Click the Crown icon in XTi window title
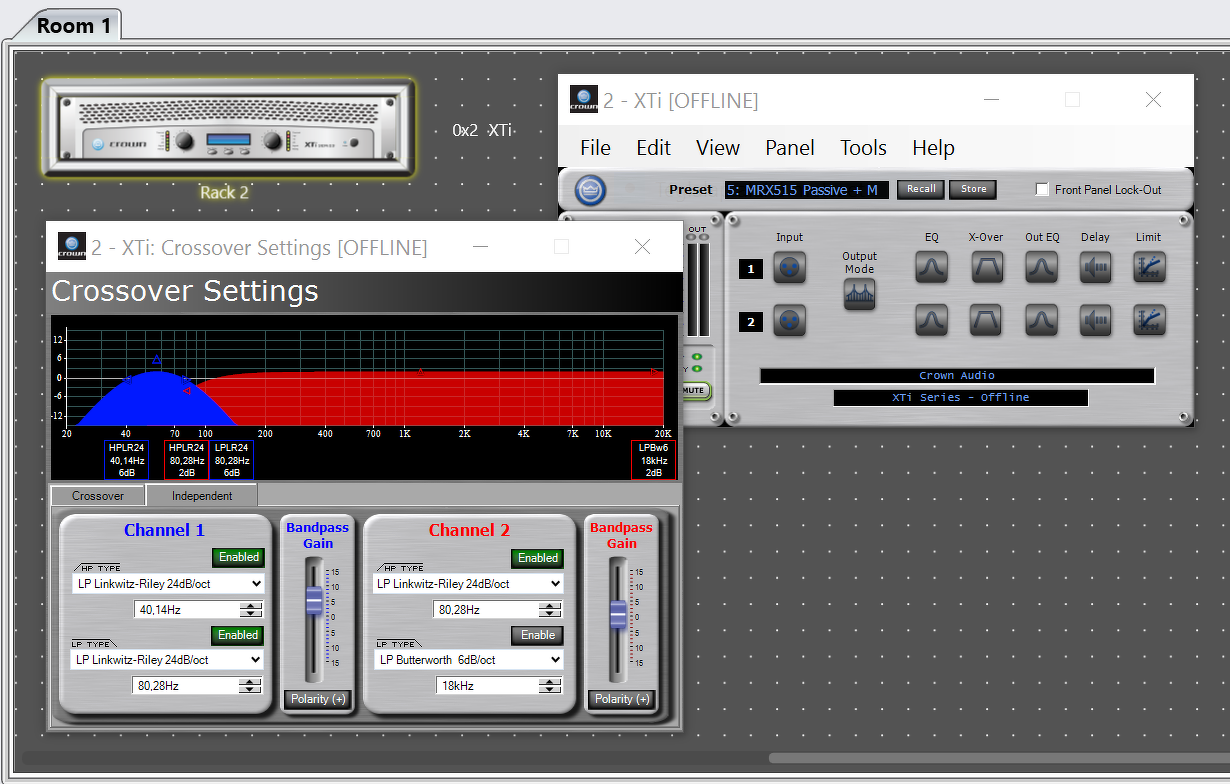This screenshot has height=784, width=1230. [x=584, y=100]
